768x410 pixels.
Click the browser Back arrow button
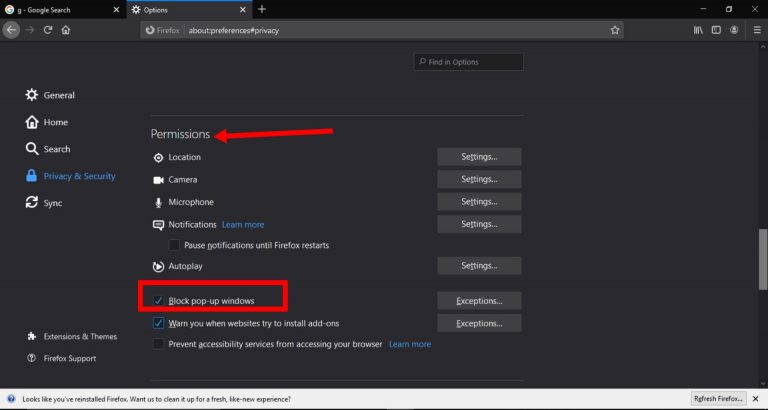coord(11,30)
